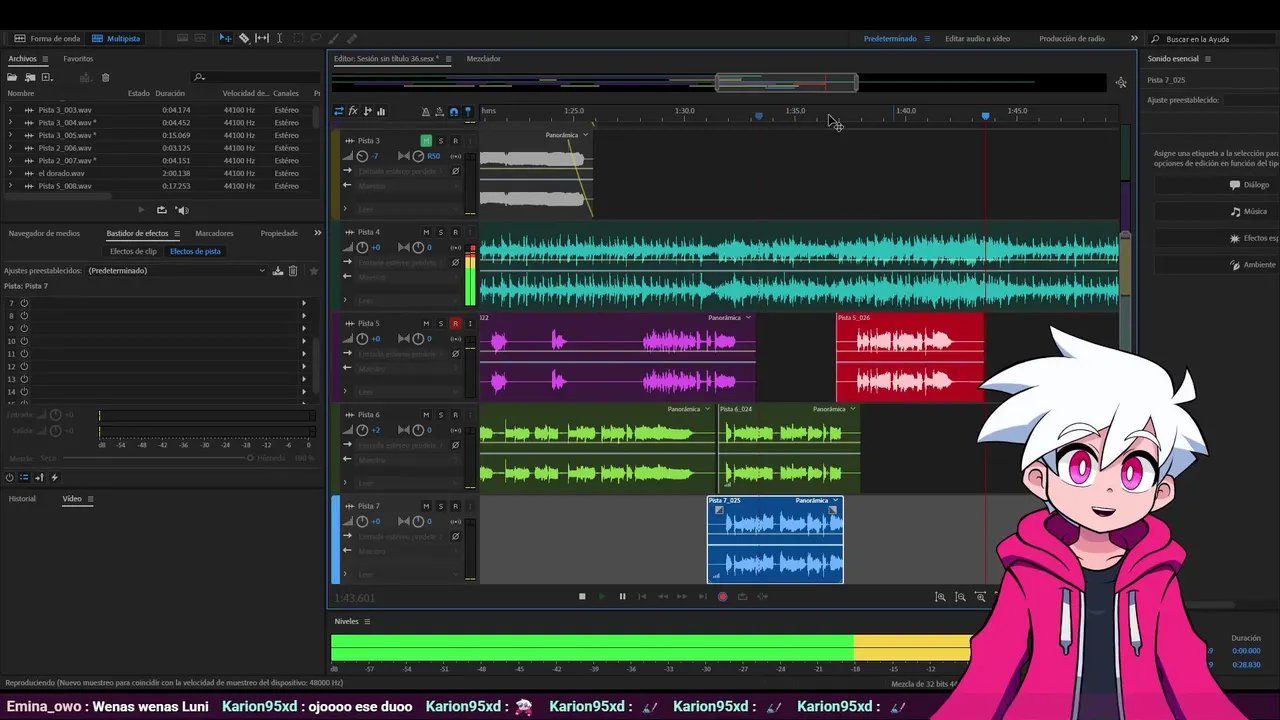The width and height of the screenshot is (1280, 720).
Task: Adjust Pista 4 pan knob
Action: (x=418, y=247)
